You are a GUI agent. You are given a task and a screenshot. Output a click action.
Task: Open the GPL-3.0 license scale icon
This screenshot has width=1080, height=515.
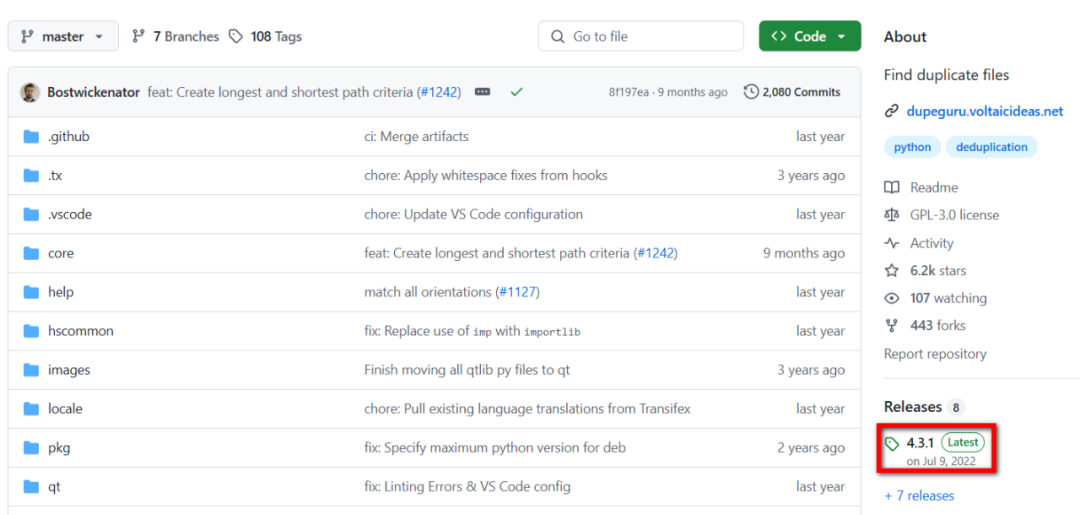pyautogui.click(x=892, y=216)
